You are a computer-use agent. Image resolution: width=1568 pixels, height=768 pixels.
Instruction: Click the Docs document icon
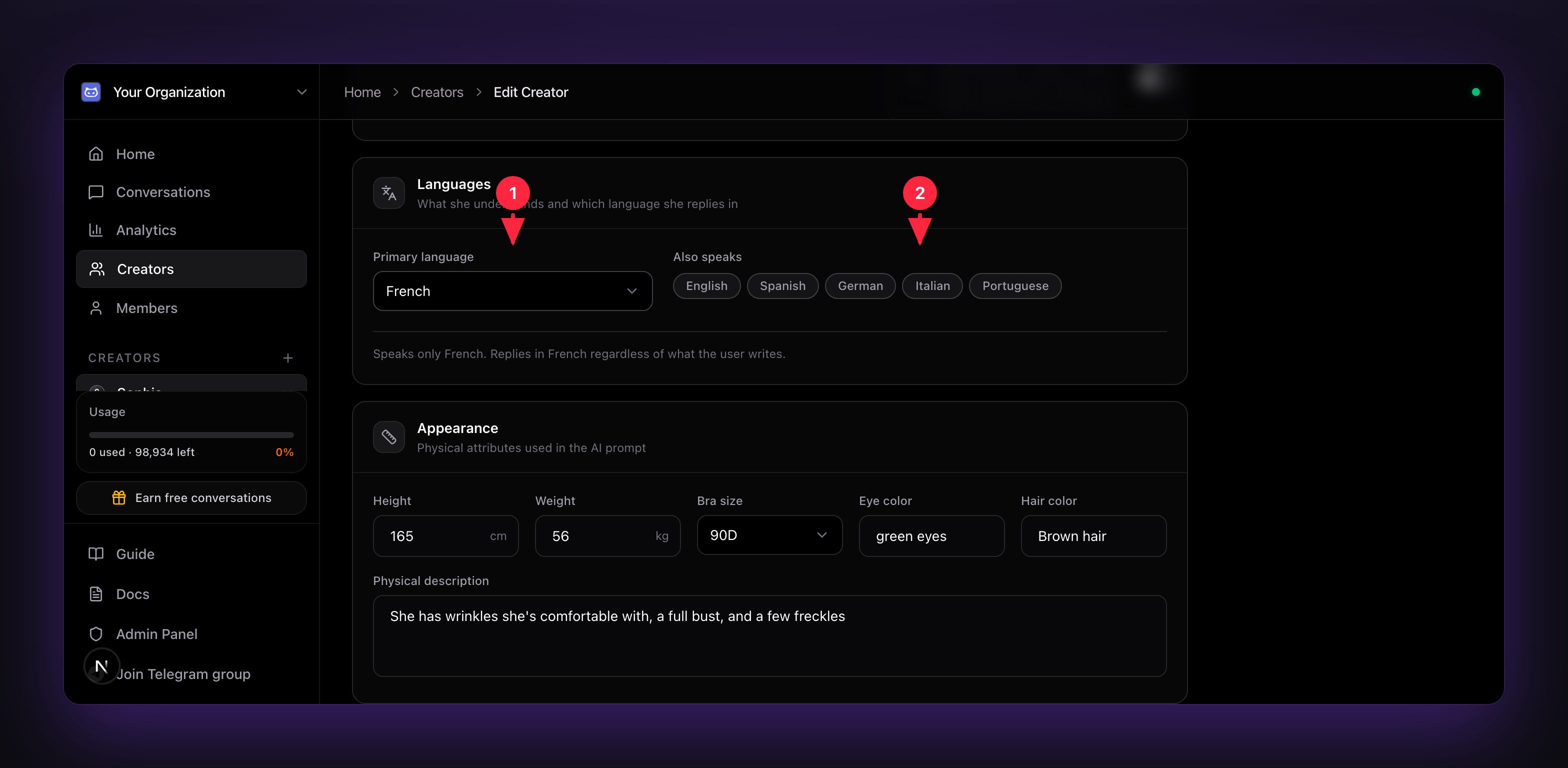[96, 594]
